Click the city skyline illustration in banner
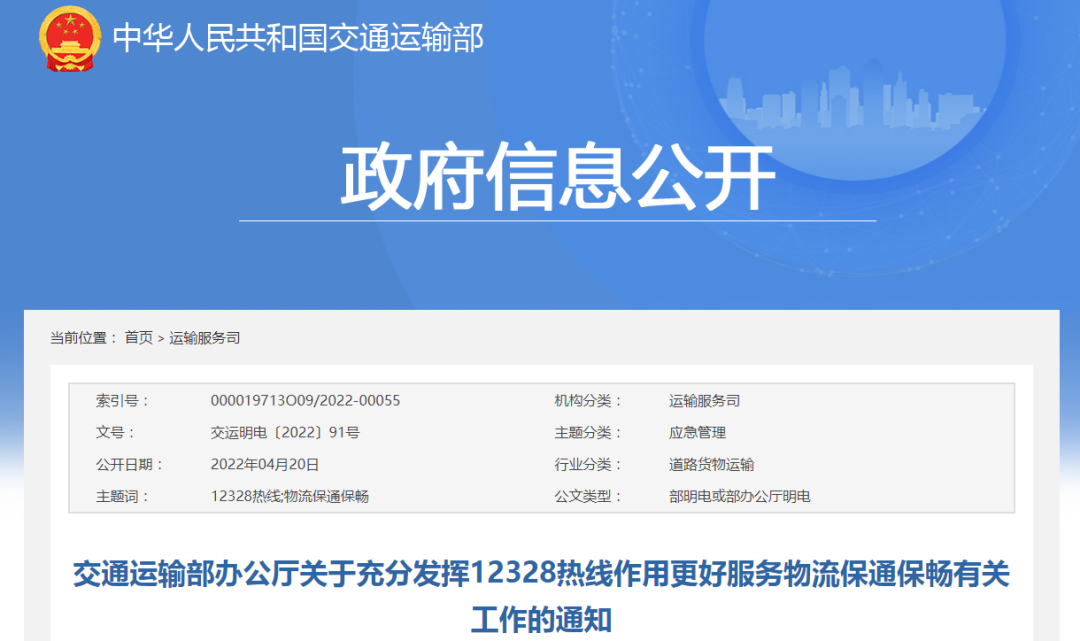 tap(853, 95)
